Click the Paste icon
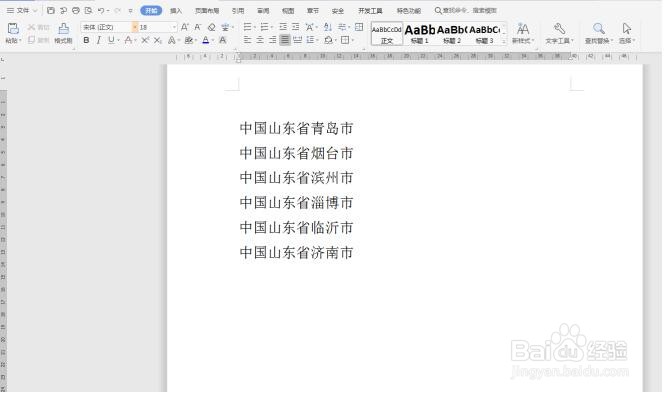Viewport: 666px width, 395px height. [13, 28]
